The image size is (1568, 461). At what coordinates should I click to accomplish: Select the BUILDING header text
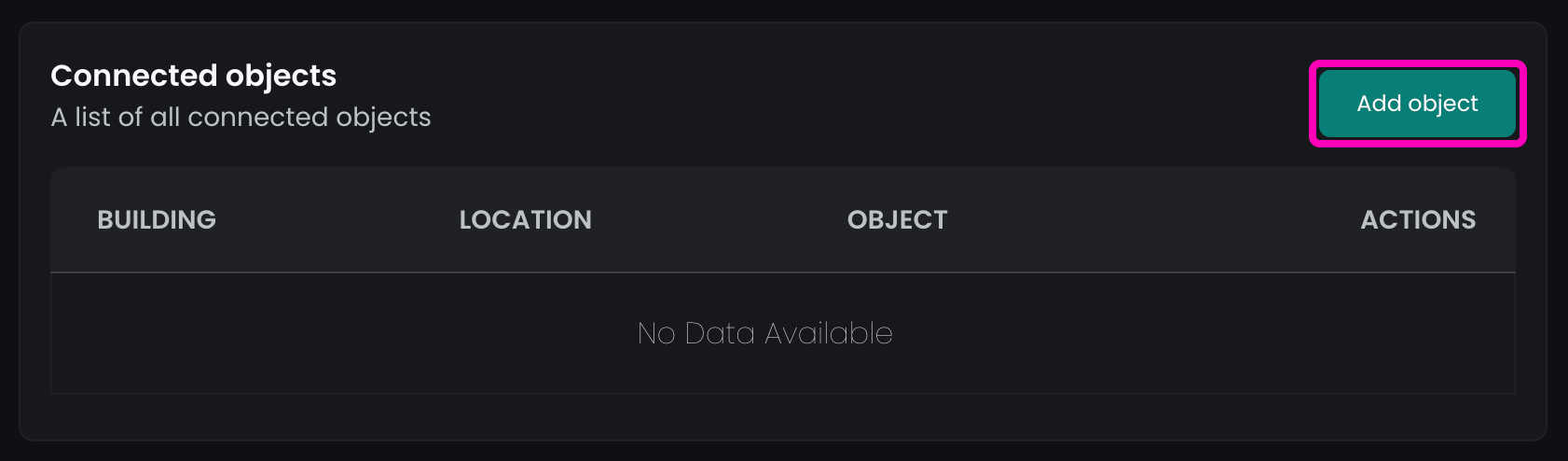click(x=157, y=220)
